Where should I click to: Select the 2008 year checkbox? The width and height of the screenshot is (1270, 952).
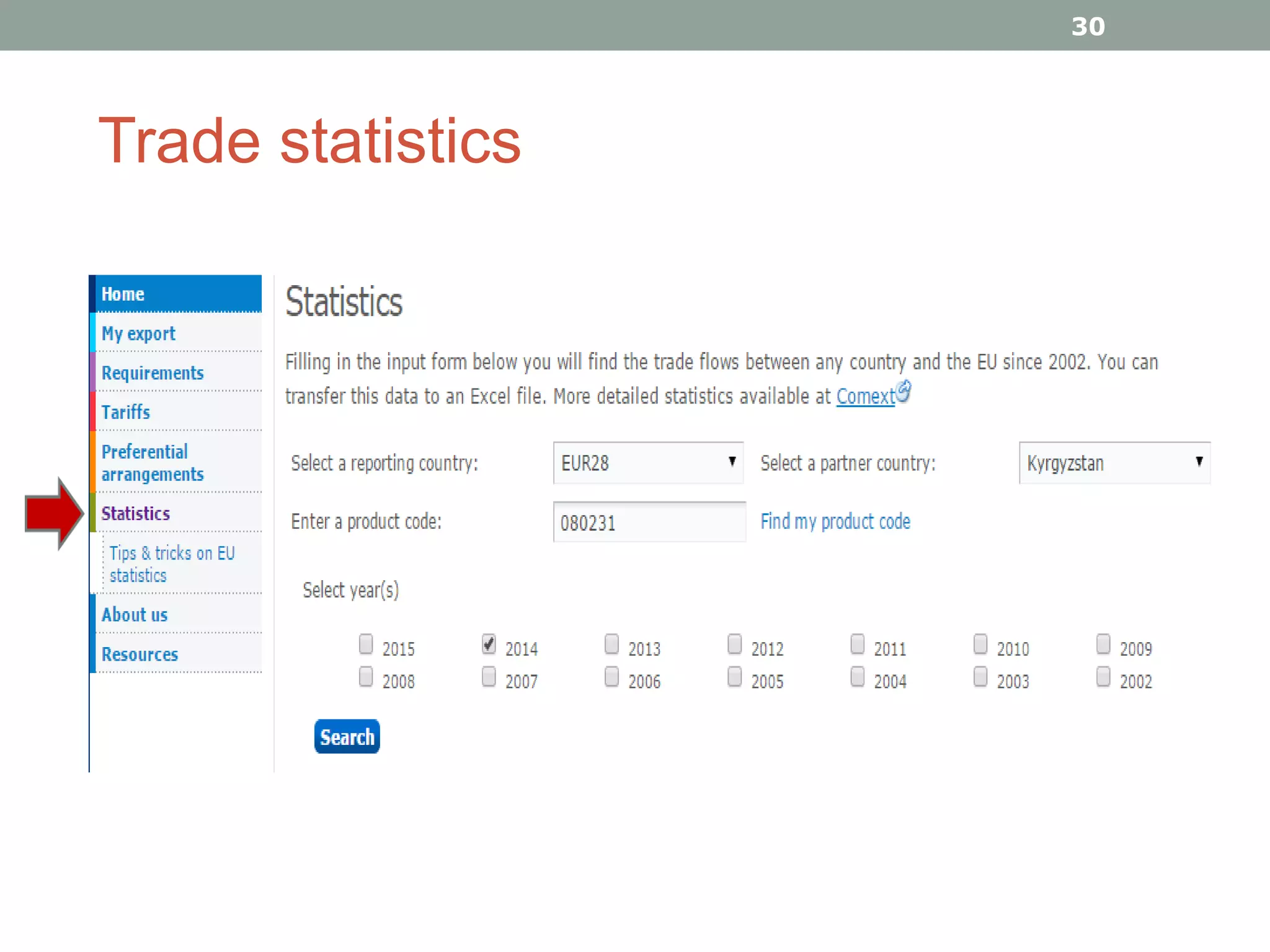coord(366,676)
